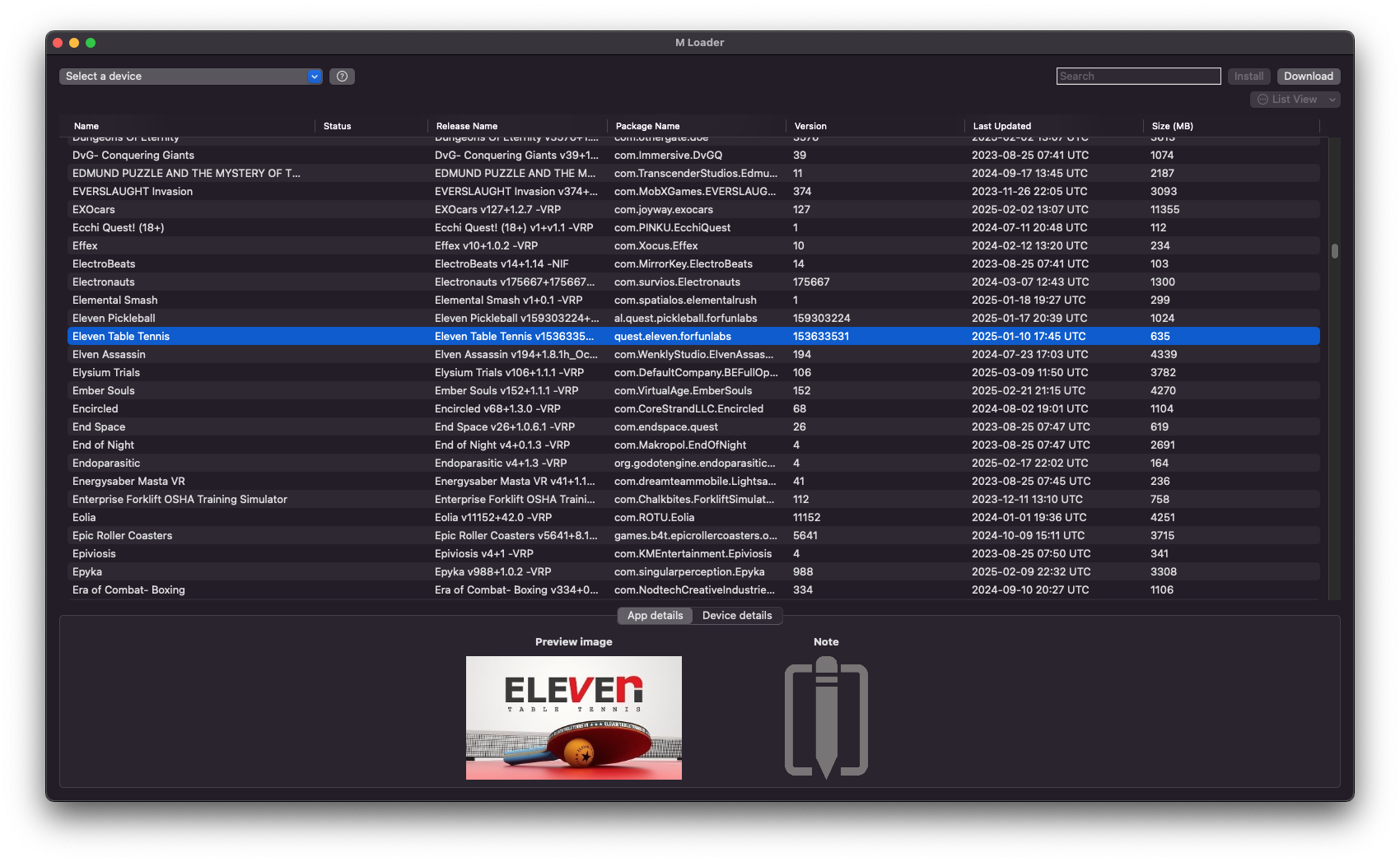Image resolution: width=1400 pixels, height=862 pixels.
Task: Select the Ember Souls row
Action: click(x=693, y=391)
